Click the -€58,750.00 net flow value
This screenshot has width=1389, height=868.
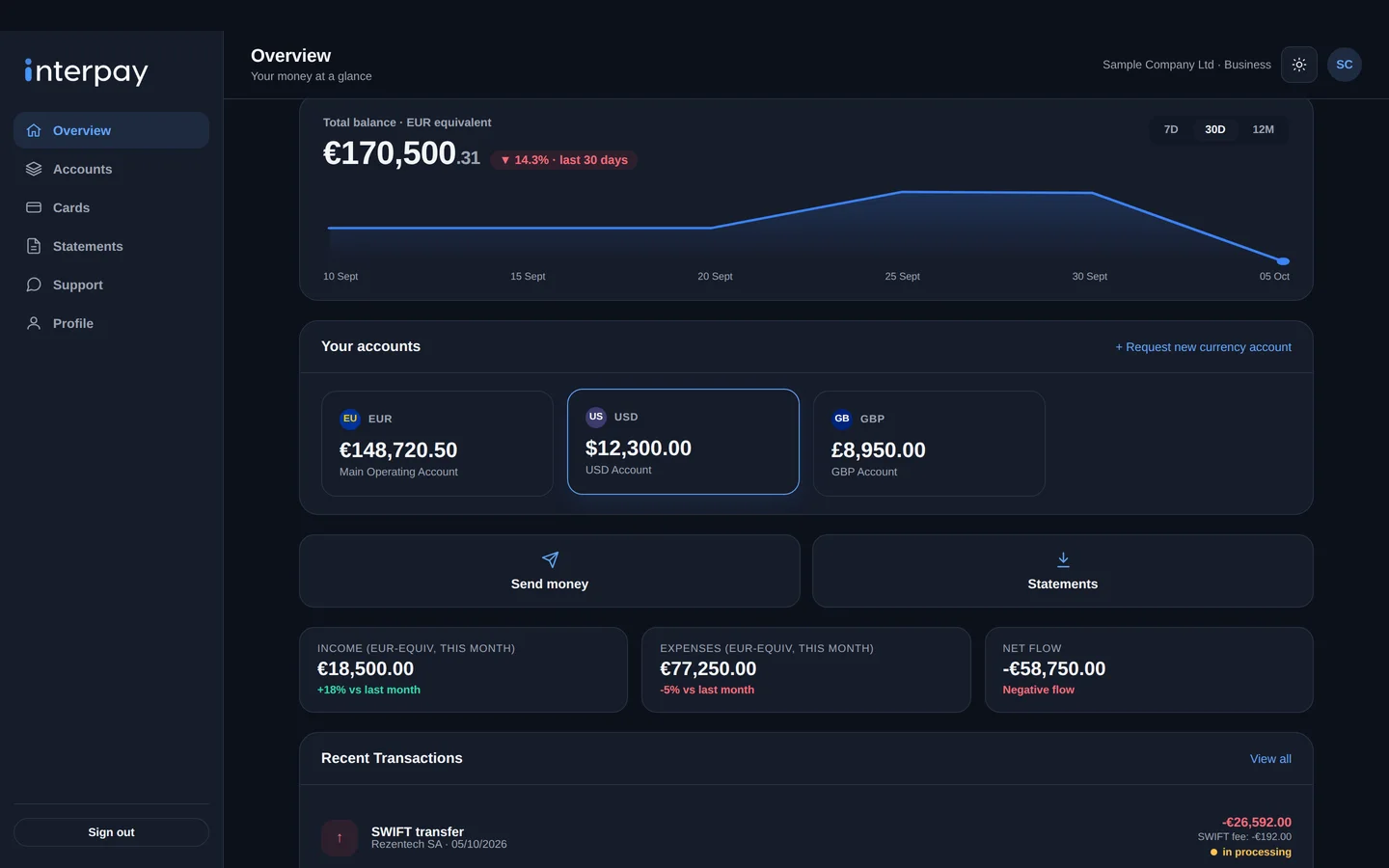coord(1054,668)
